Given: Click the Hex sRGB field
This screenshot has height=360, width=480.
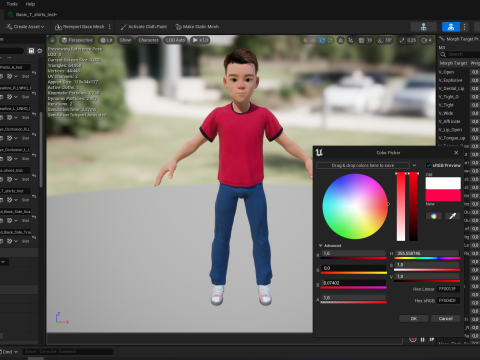Looking at the screenshot, I should [448, 301].
